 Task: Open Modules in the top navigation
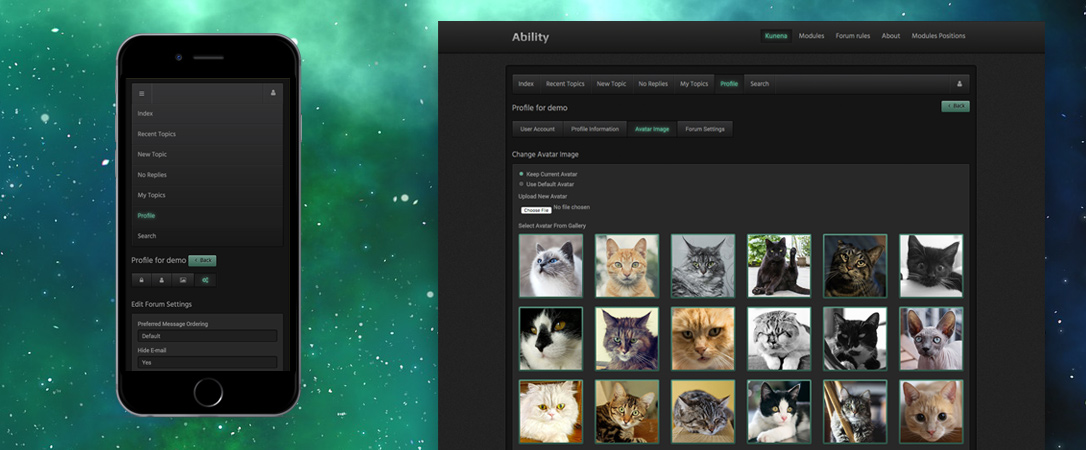tap(811, 36)
